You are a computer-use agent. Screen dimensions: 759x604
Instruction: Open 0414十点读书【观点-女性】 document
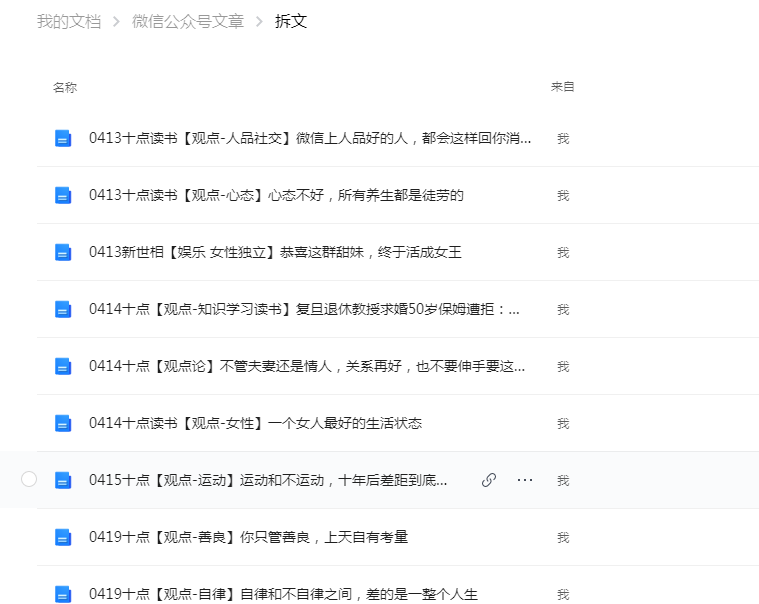255,423
